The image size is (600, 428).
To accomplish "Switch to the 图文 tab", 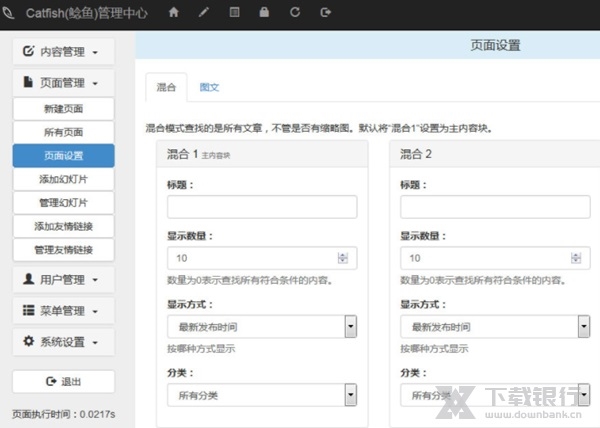I will point(209,88).
